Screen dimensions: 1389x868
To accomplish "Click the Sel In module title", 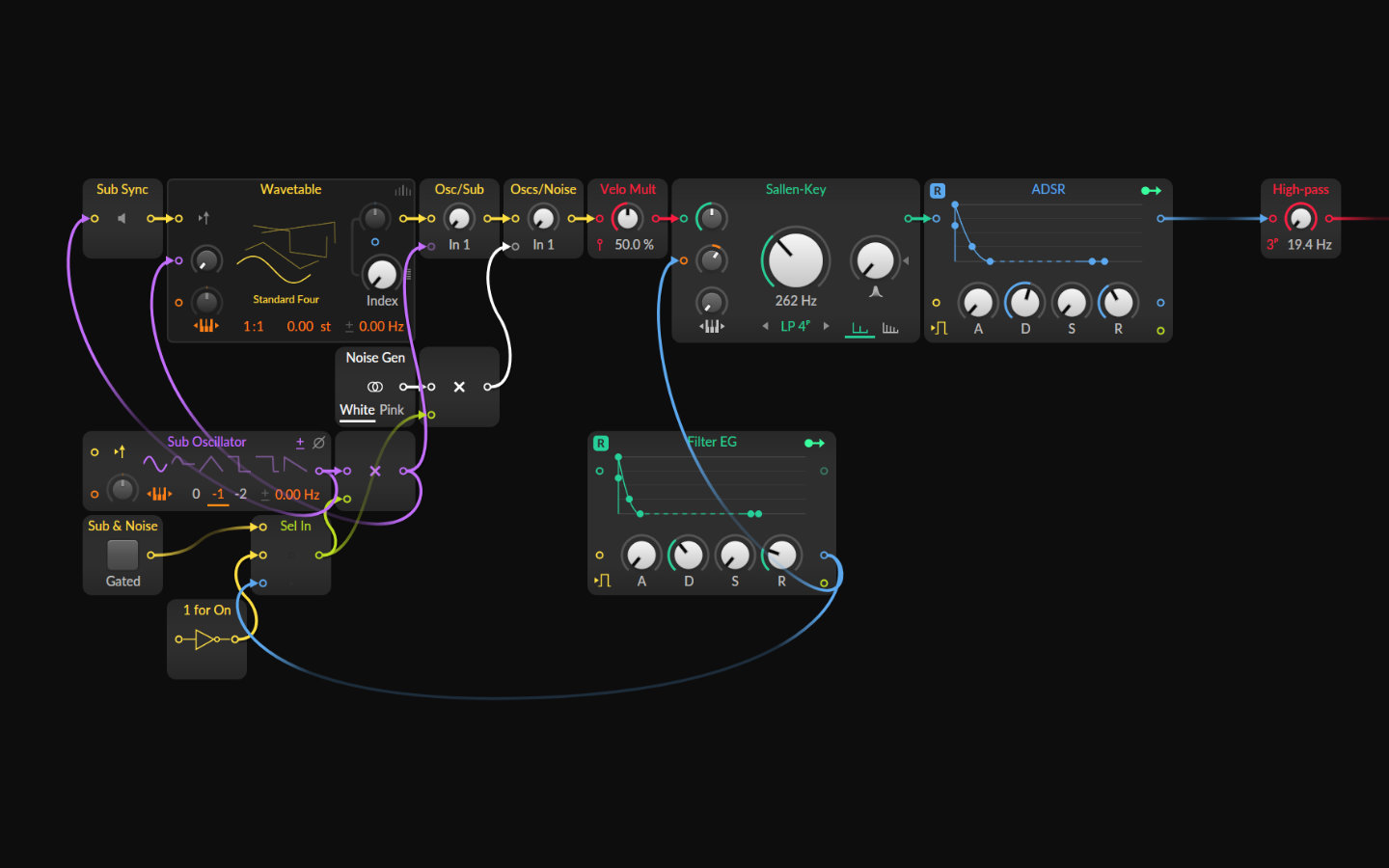I will point(295,526).
